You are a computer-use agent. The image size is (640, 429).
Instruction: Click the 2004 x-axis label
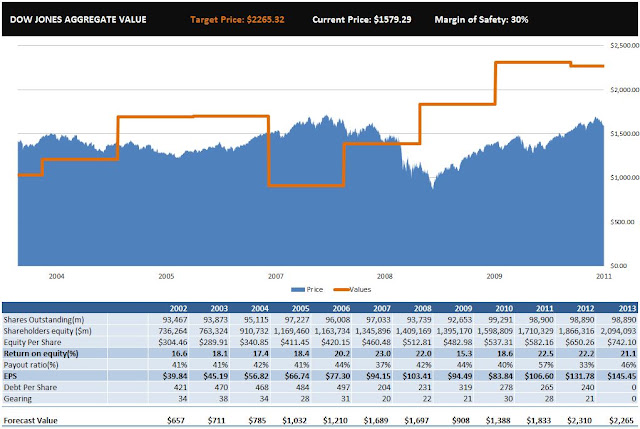[56, 276]
